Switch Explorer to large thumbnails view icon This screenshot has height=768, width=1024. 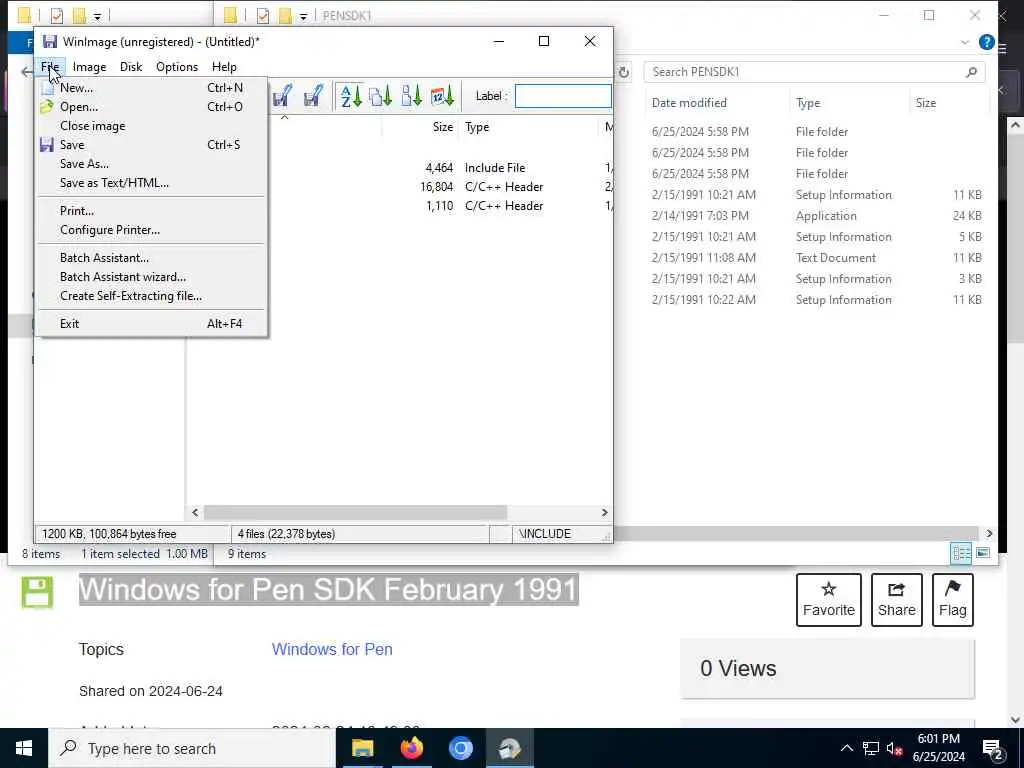point(983,553)
